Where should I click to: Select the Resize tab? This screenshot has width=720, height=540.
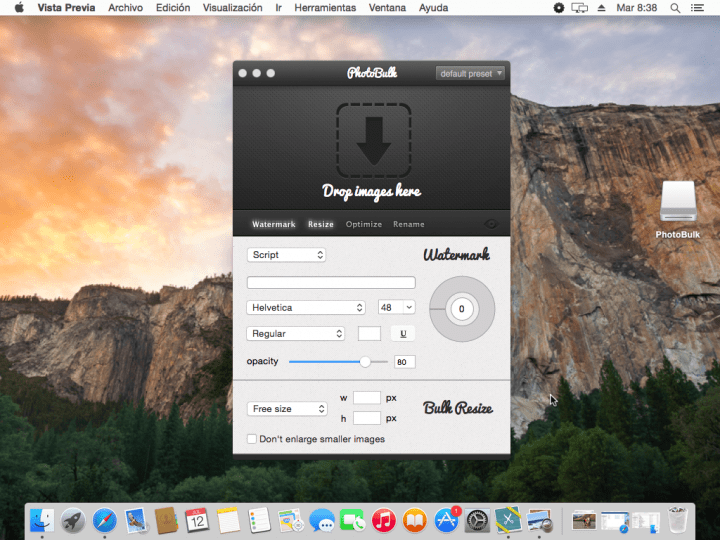coord(321,224)
